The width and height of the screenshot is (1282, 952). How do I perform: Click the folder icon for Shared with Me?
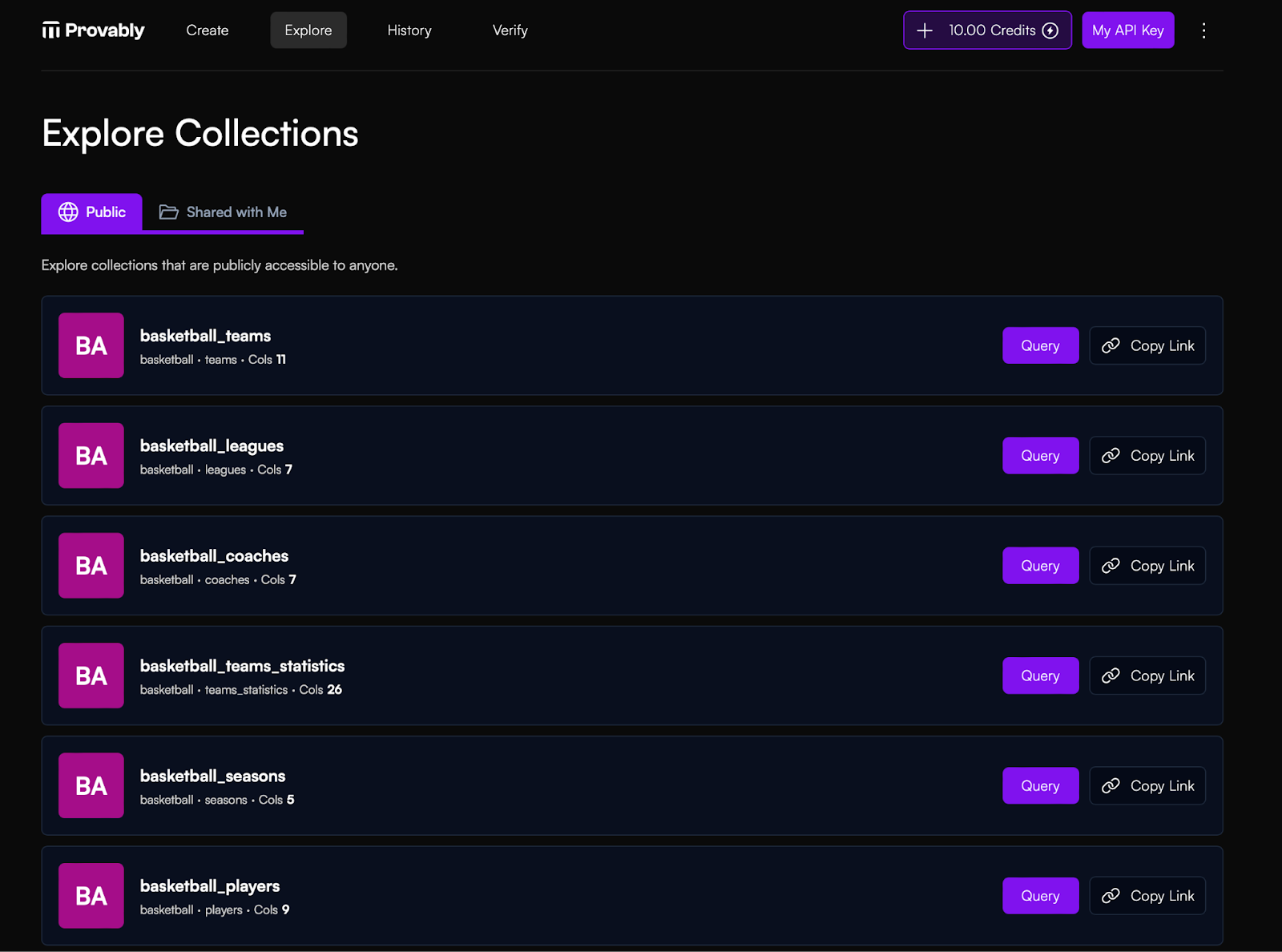(x=168, y=212)
